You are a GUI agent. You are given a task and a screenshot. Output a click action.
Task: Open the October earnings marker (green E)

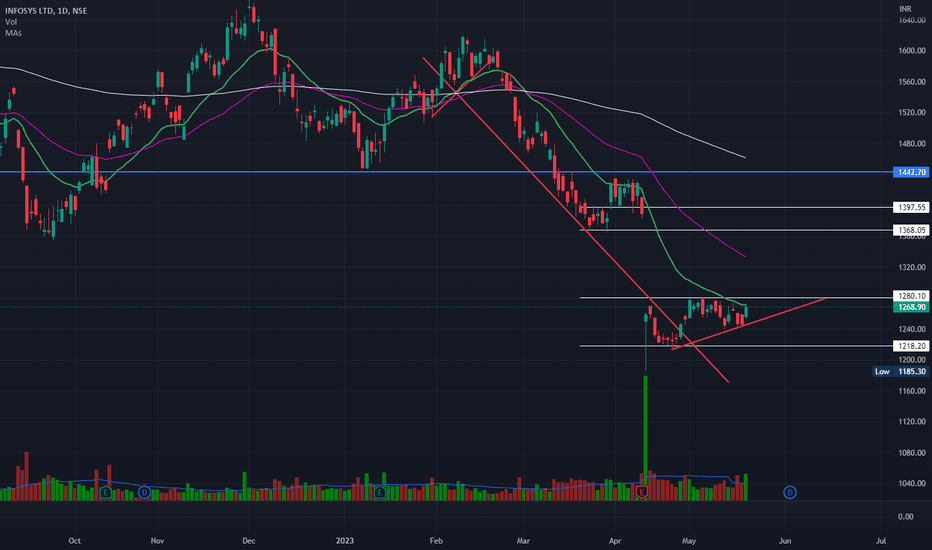tap(105, 492)
